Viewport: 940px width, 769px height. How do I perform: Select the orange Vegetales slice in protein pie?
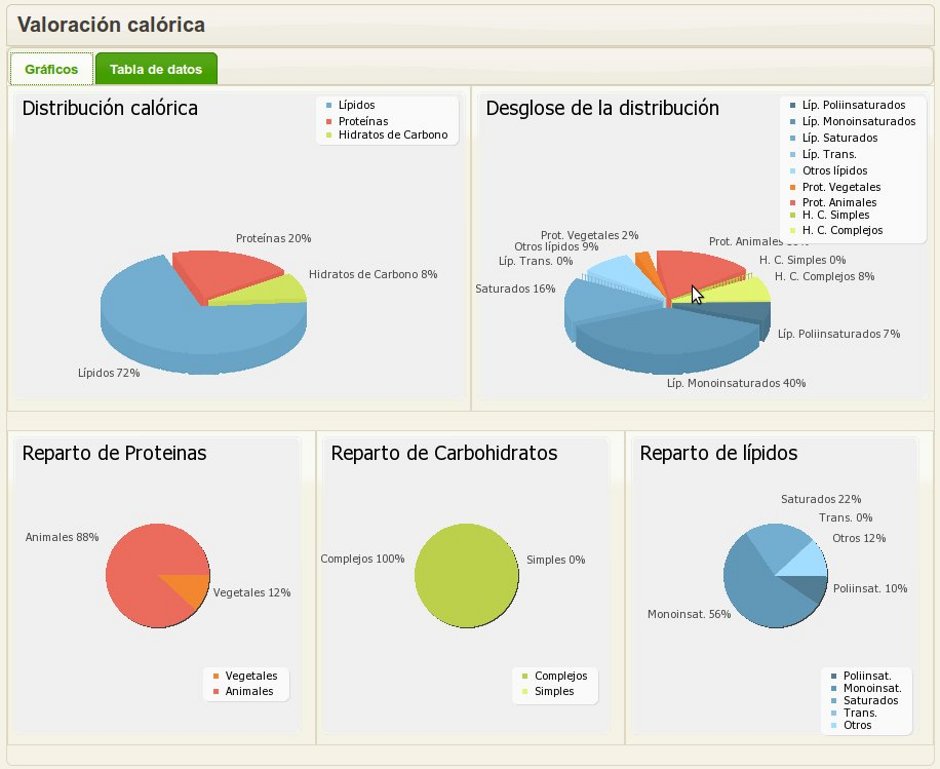coord(189,587)
